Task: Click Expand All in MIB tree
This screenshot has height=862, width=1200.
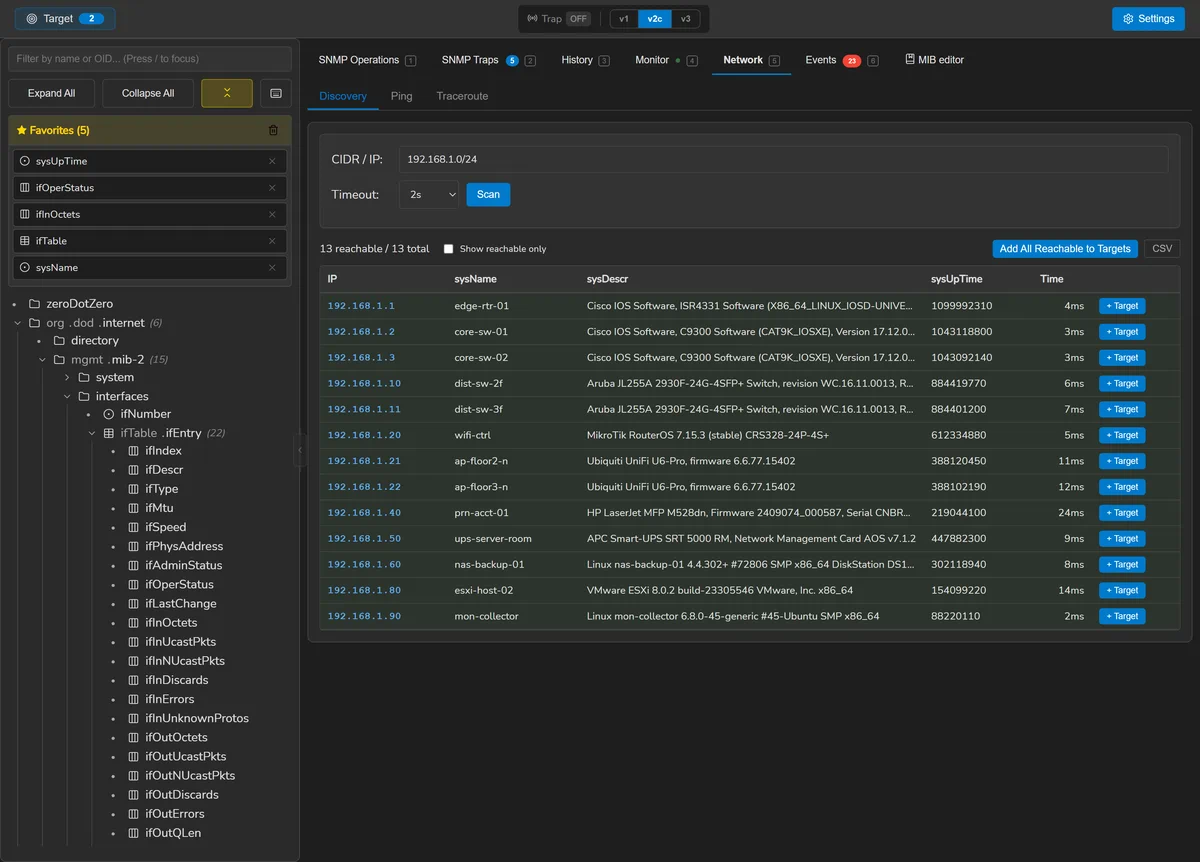Action: [x=52, y=93]
